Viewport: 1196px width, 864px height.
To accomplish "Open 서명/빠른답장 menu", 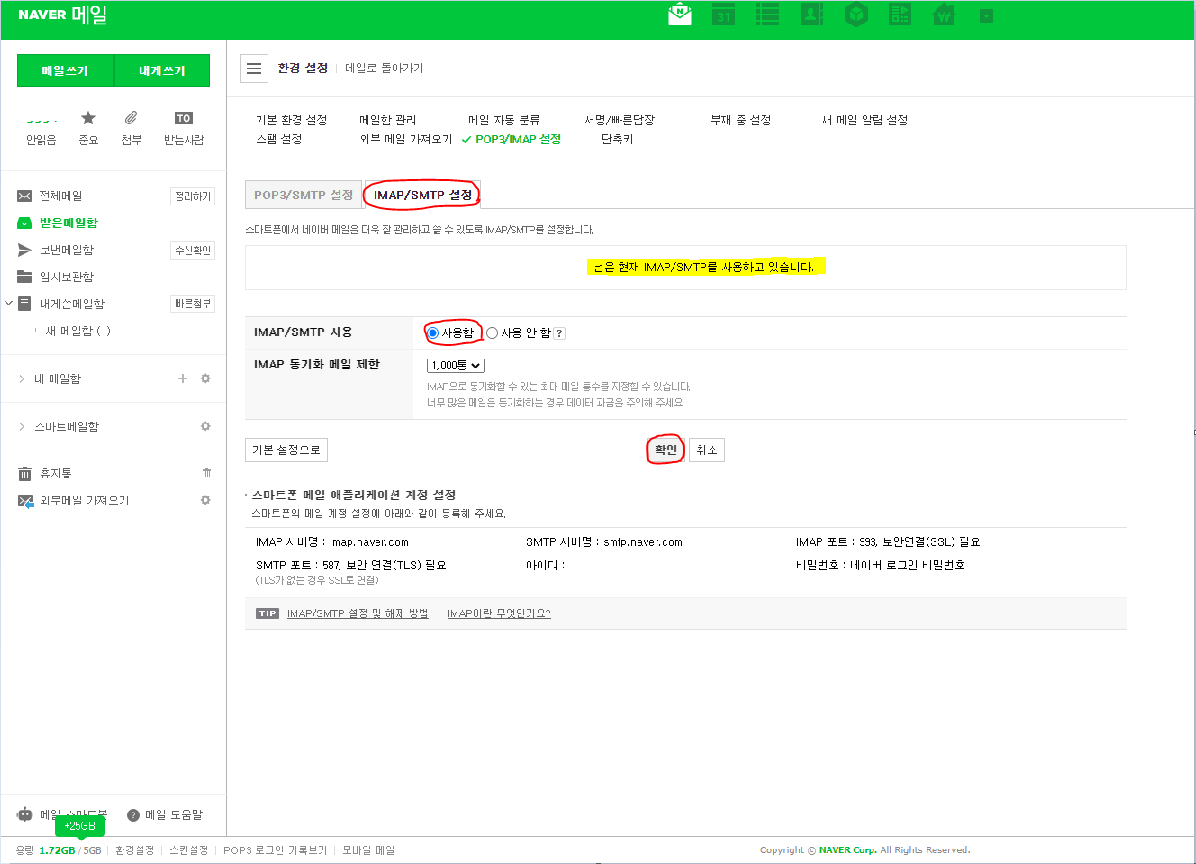I will tap(619, 120).
